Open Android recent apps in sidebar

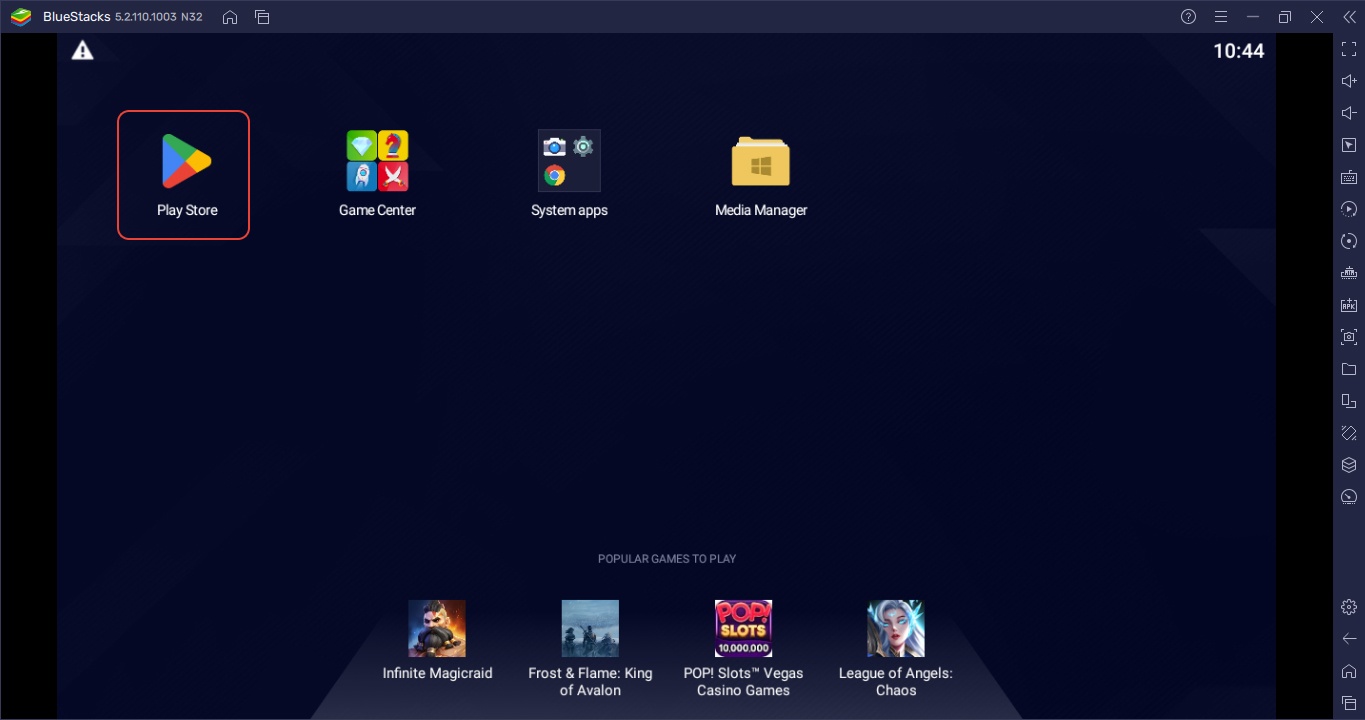coord(1349,703)
